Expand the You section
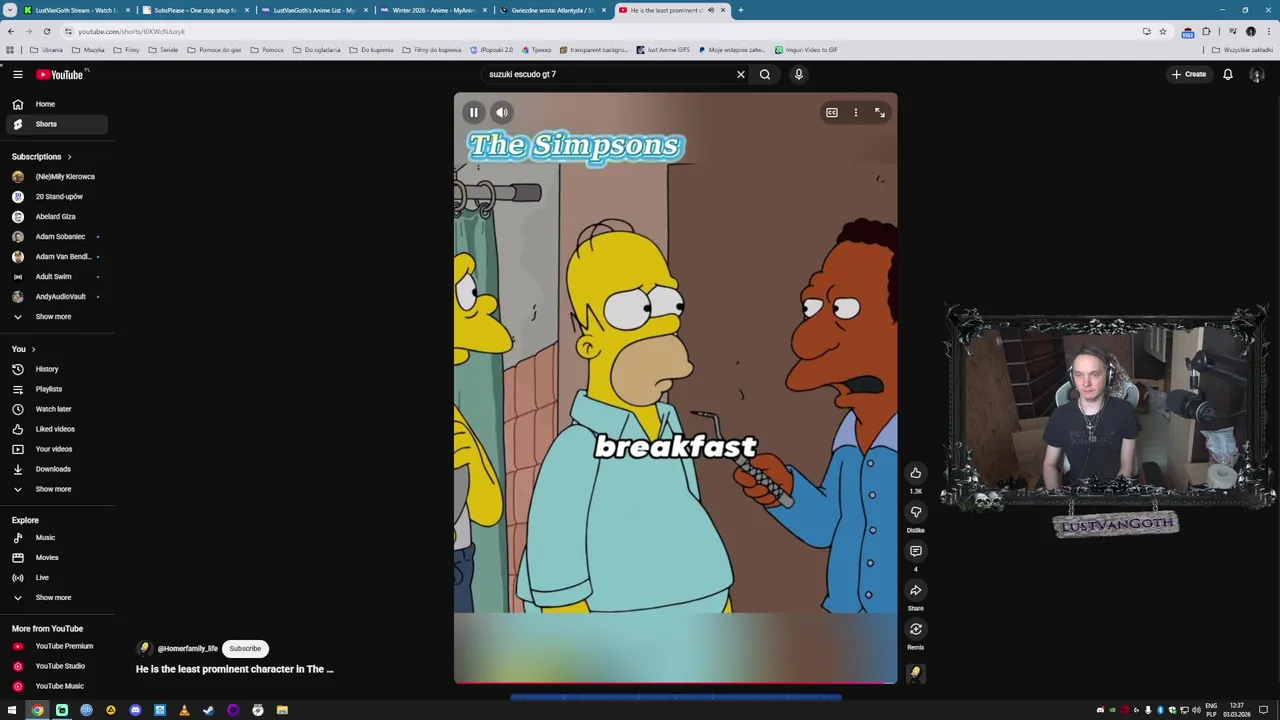 (24, 349)
